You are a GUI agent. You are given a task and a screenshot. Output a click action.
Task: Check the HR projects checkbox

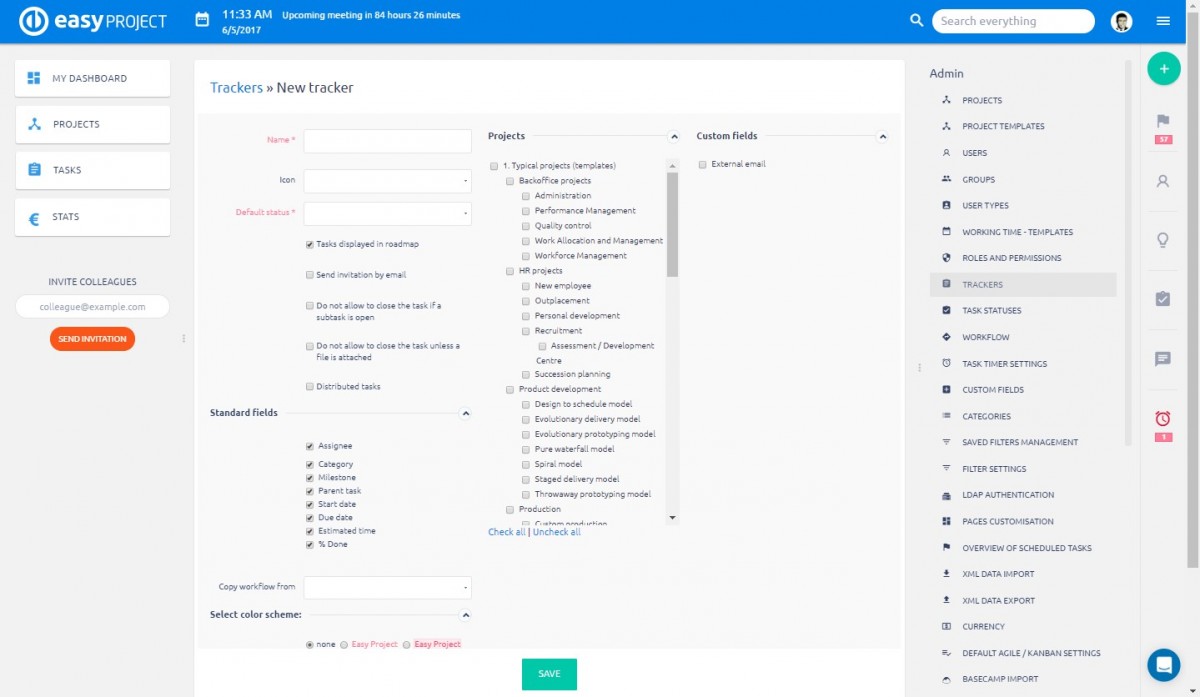509,270
